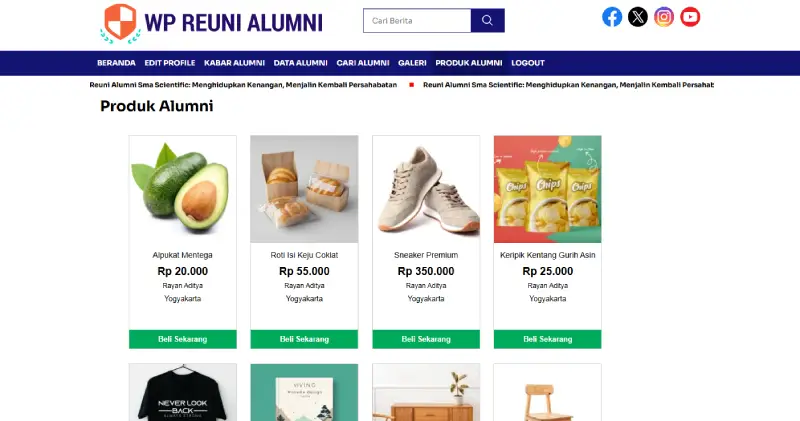800x421 pixels.
Task: Click the Cari Berita search field
Action: click(x=416, y=21)
